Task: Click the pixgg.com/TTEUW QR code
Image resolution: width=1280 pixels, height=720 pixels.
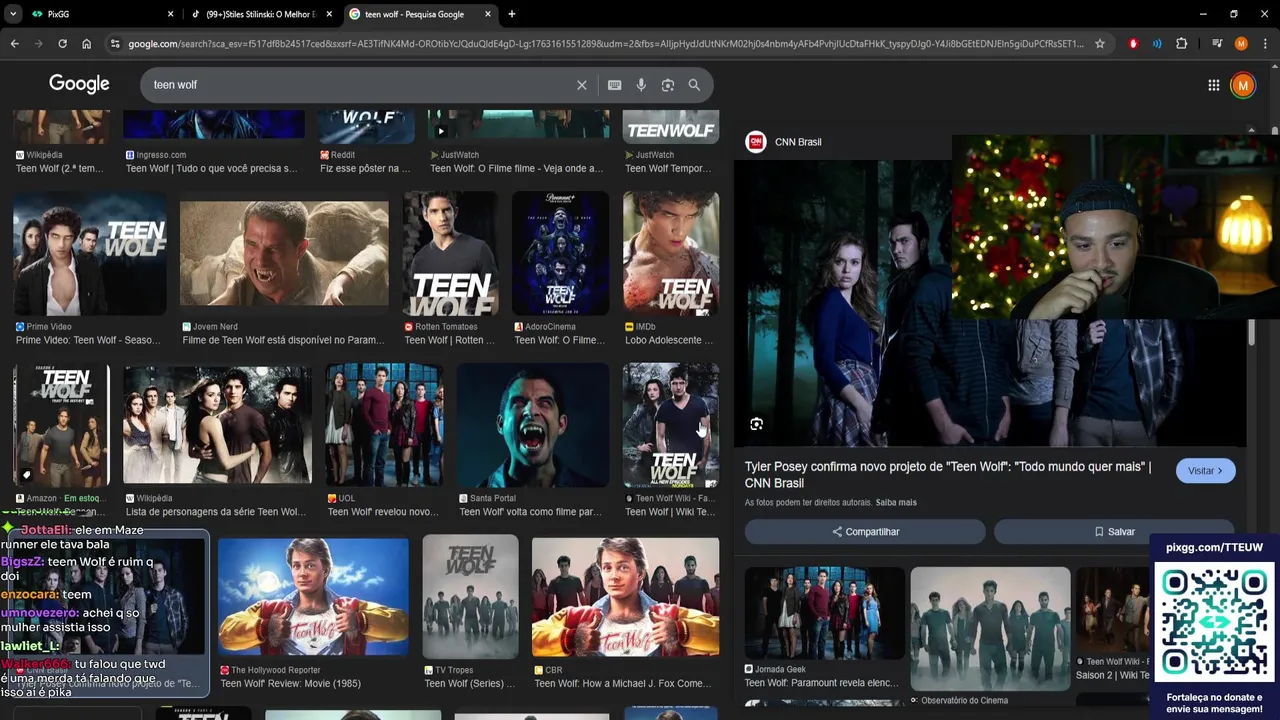Action: click(1215, 622)
